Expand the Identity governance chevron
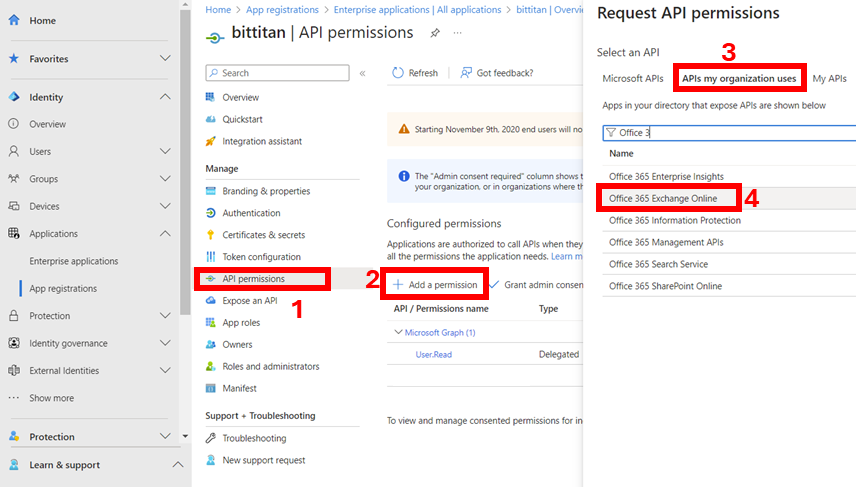Image resolution: width=856 pixels, height=487 pixels. pyautogui.click(x=165, y=343)
